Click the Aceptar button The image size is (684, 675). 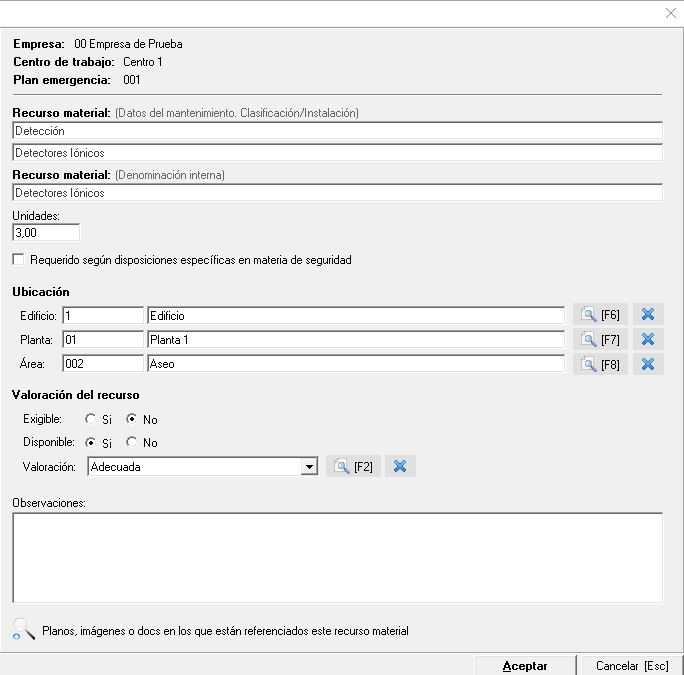[524, 665]
